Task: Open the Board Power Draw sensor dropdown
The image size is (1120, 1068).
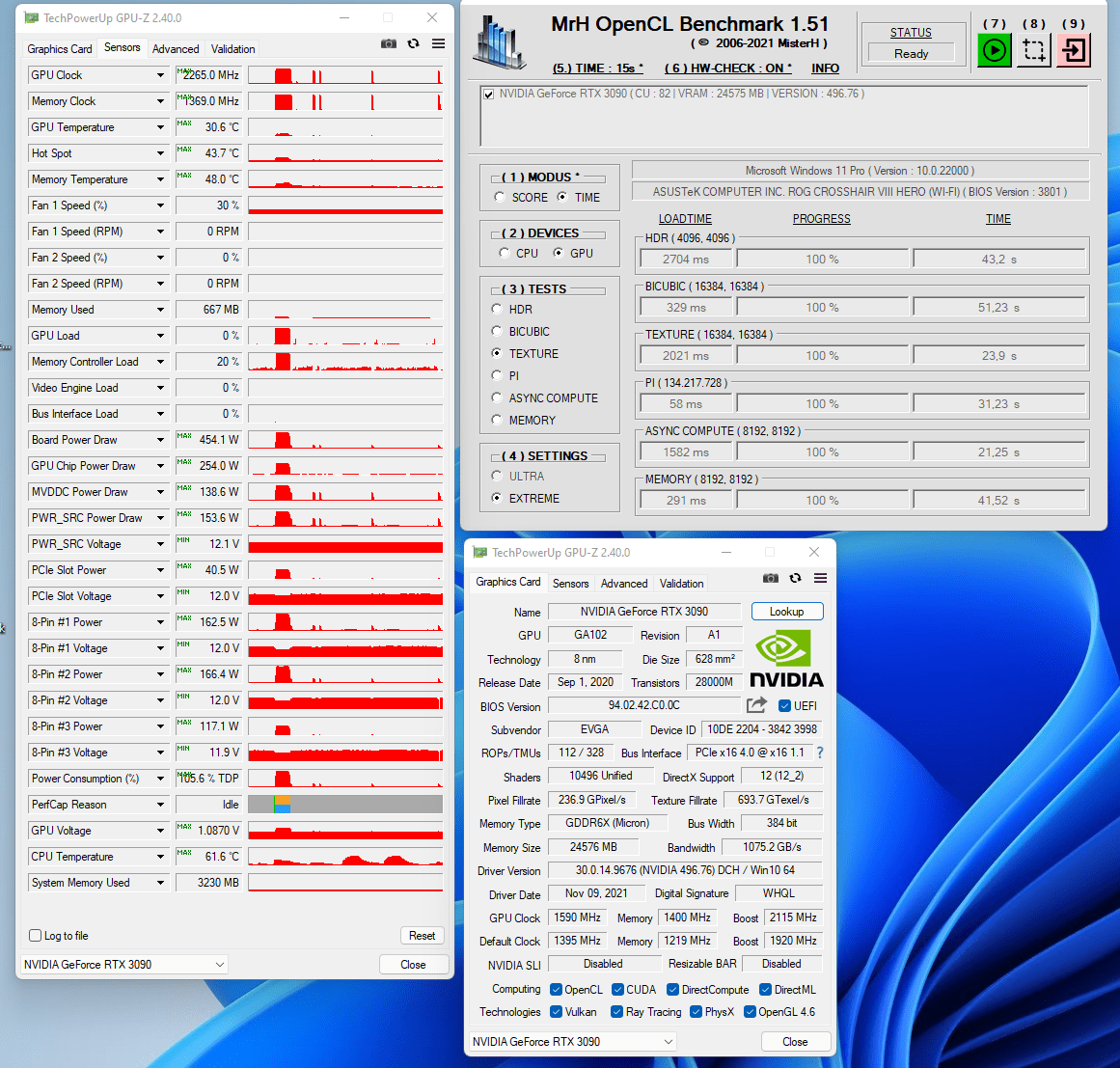Action: 160,440
